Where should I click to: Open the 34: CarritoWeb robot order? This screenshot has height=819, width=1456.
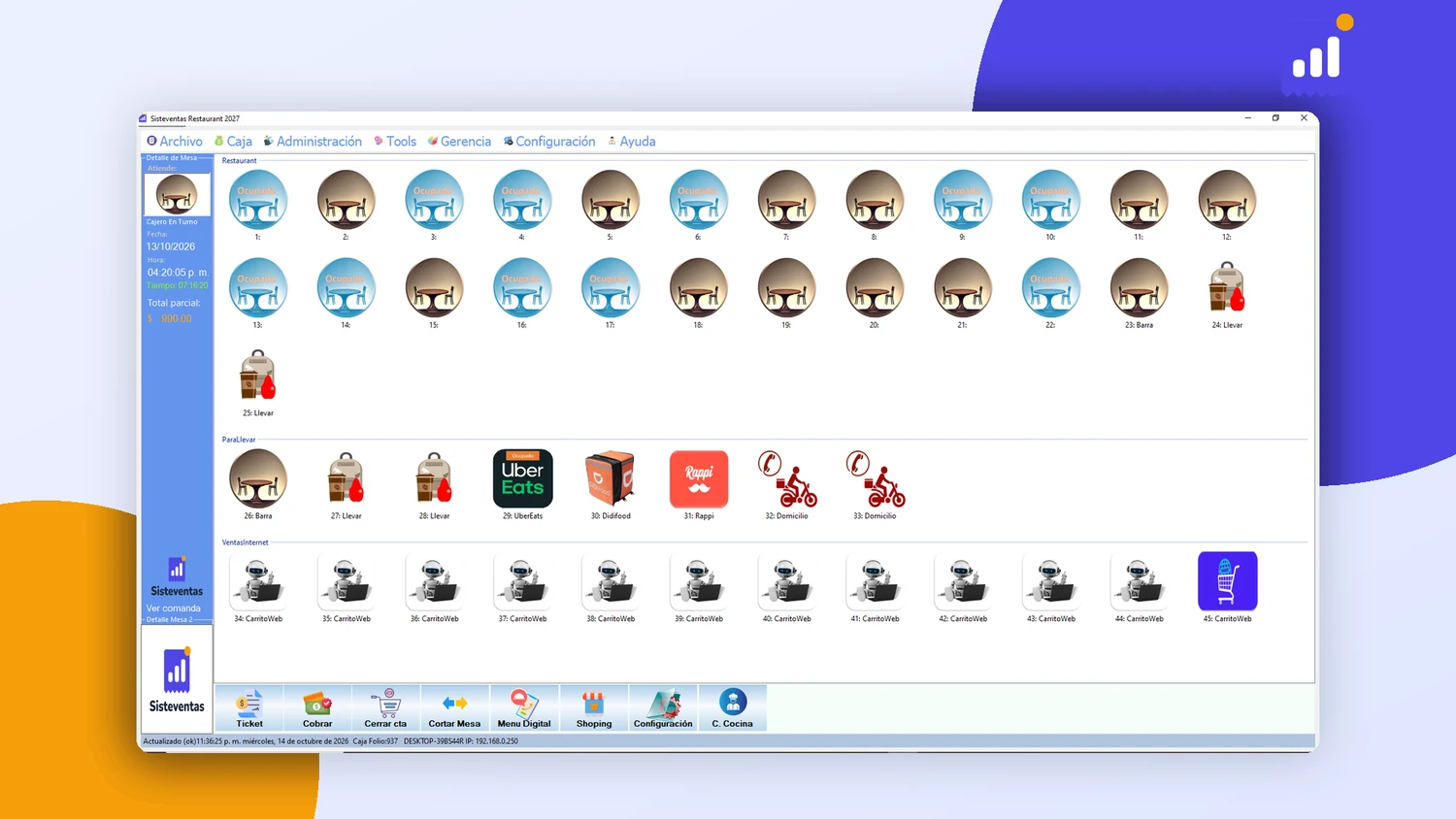click(x=258, y=581)
